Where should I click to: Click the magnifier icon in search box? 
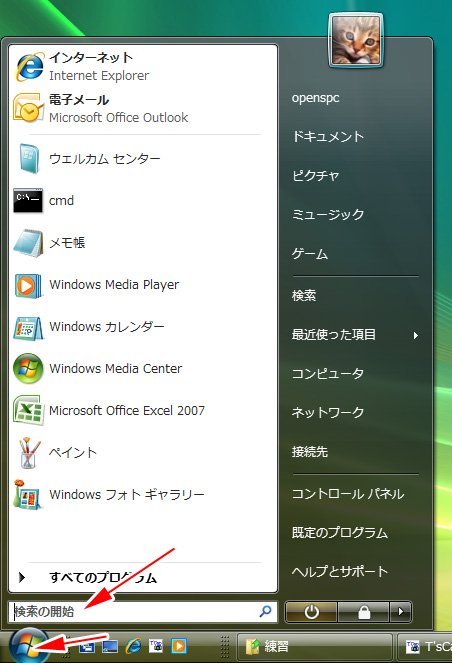tap(266, 611)
